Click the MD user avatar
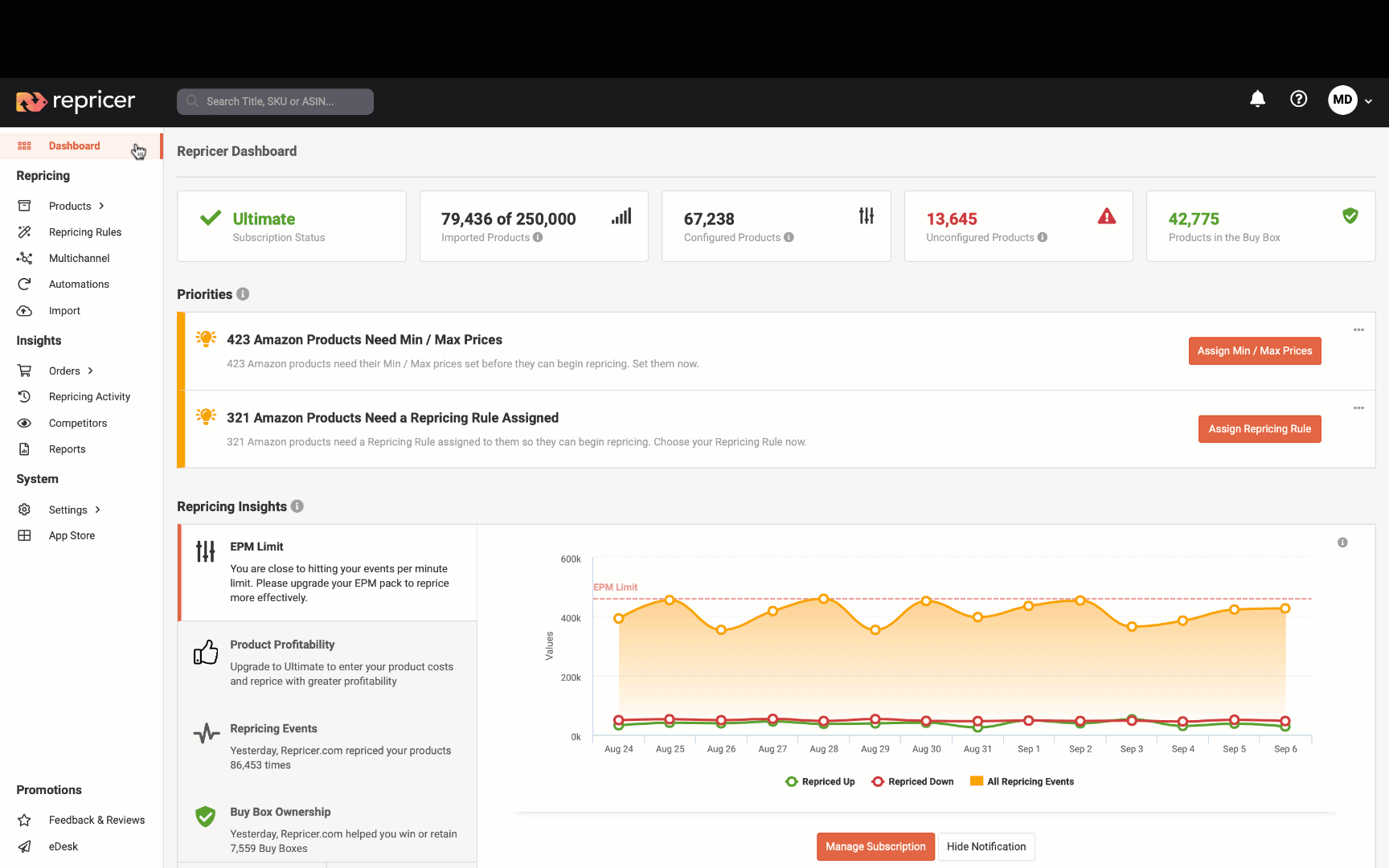 [1342, 100]
